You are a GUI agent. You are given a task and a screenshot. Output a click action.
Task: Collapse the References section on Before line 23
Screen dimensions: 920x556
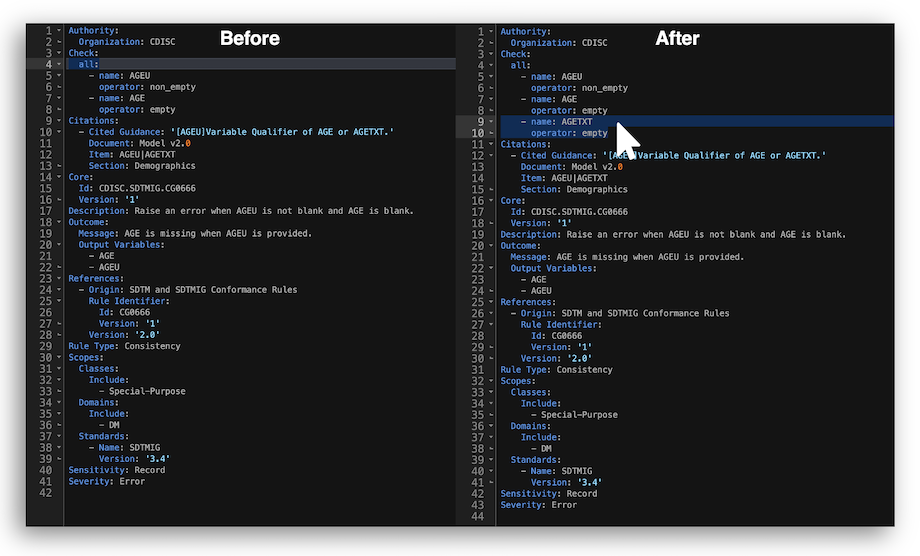59,278
